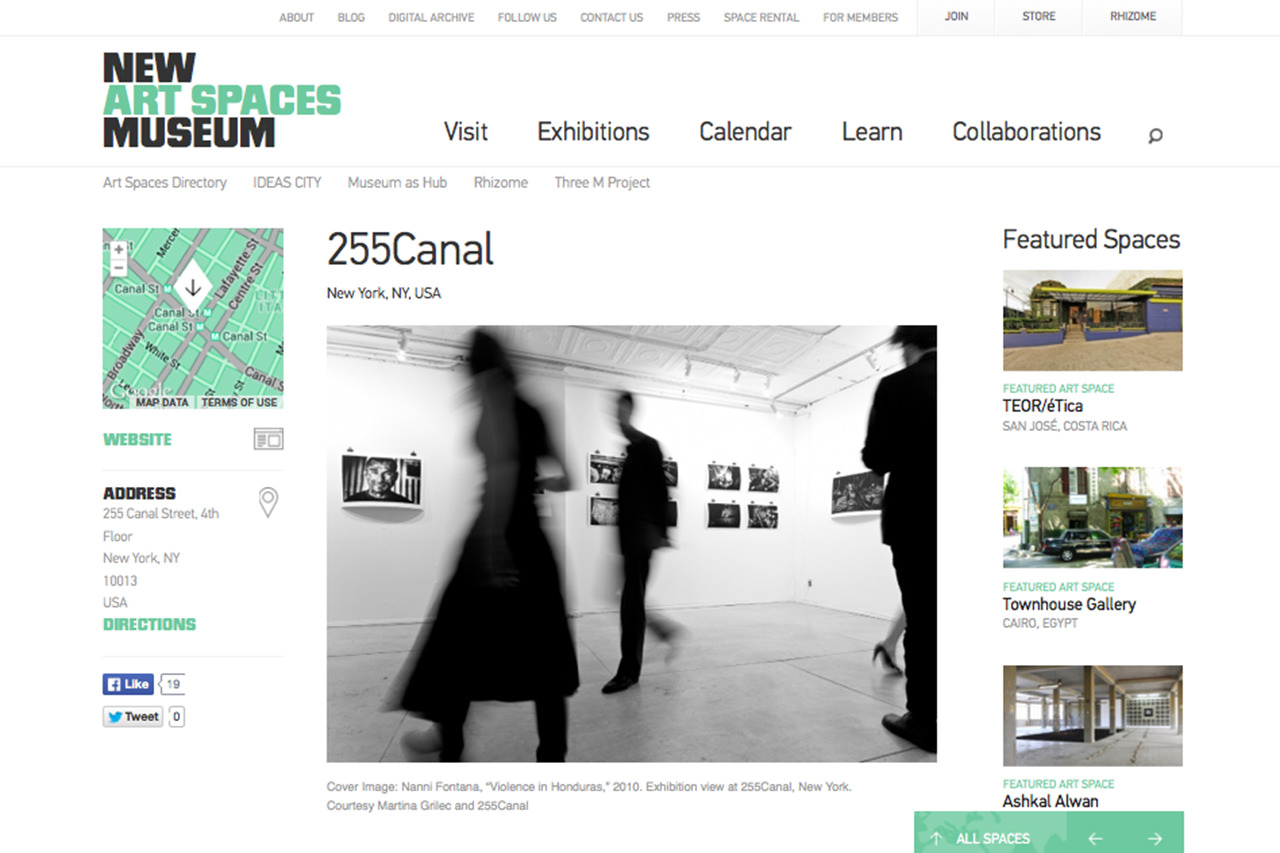Click the JOIN button in top bar

point(956,17)
